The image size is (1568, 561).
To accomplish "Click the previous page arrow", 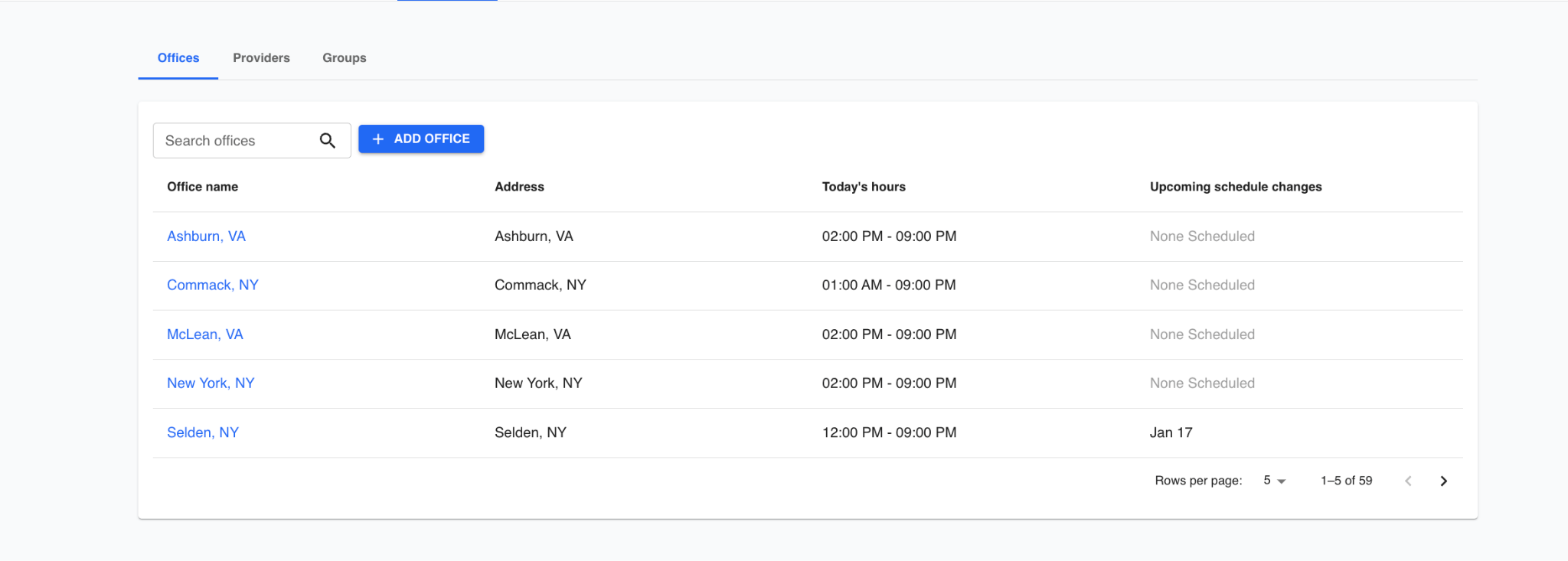I will (x=1408, y=481).
